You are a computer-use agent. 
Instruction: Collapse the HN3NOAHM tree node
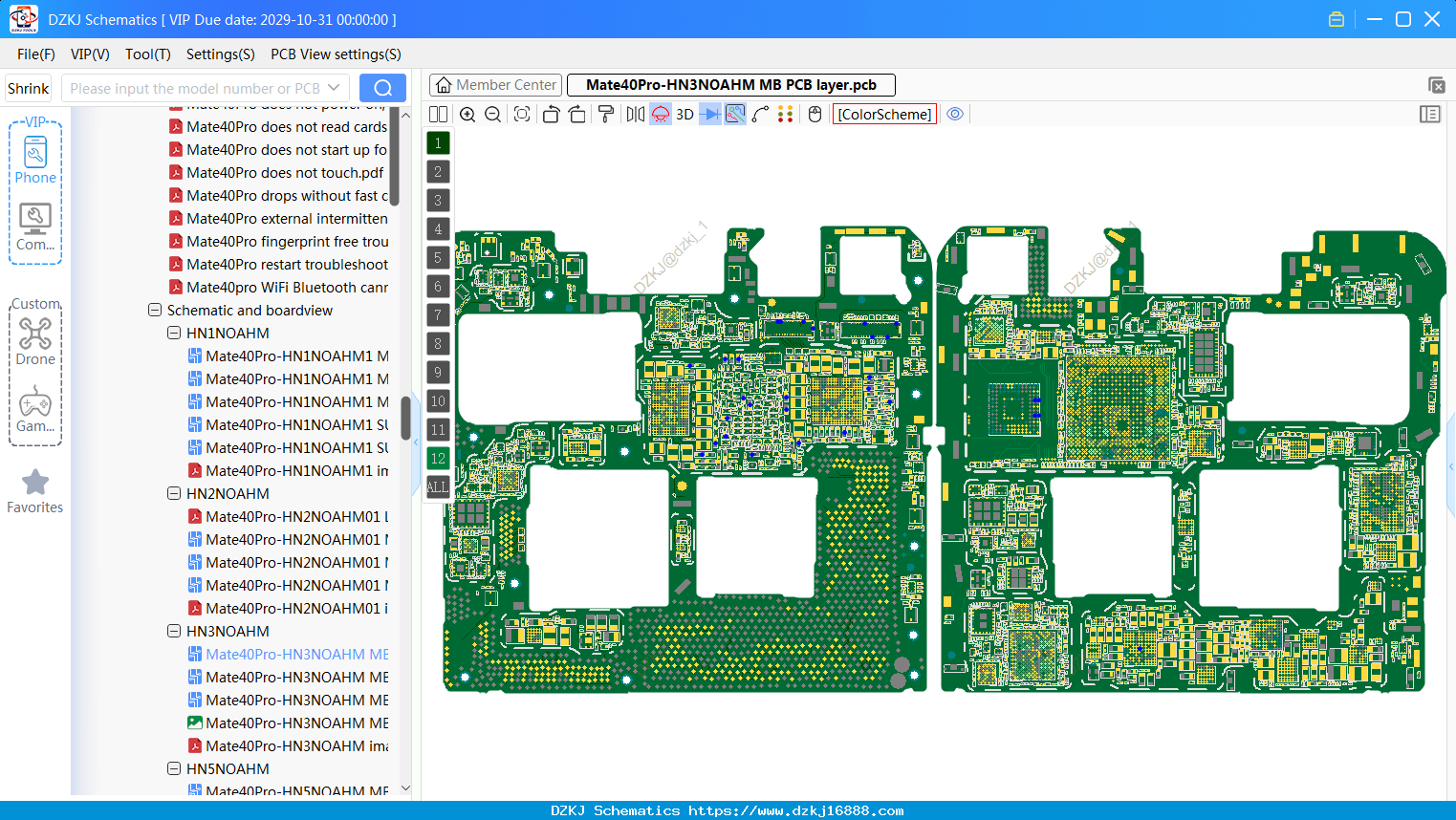tap(174, 632)
